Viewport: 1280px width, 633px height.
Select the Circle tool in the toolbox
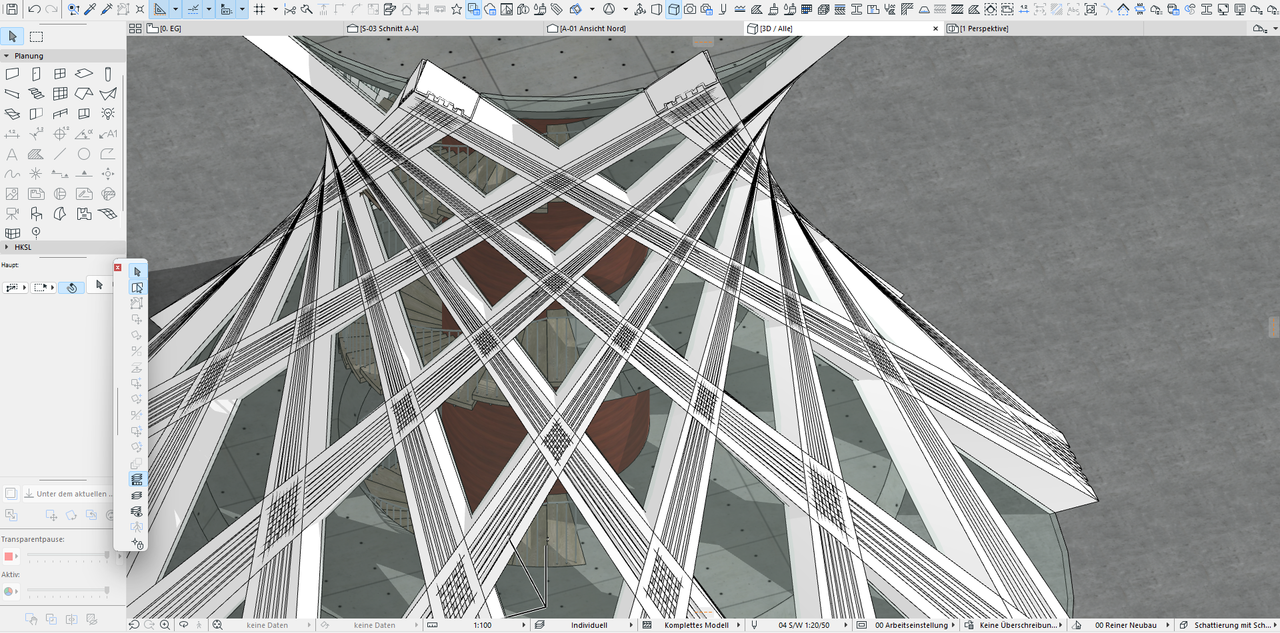point(84,154)
